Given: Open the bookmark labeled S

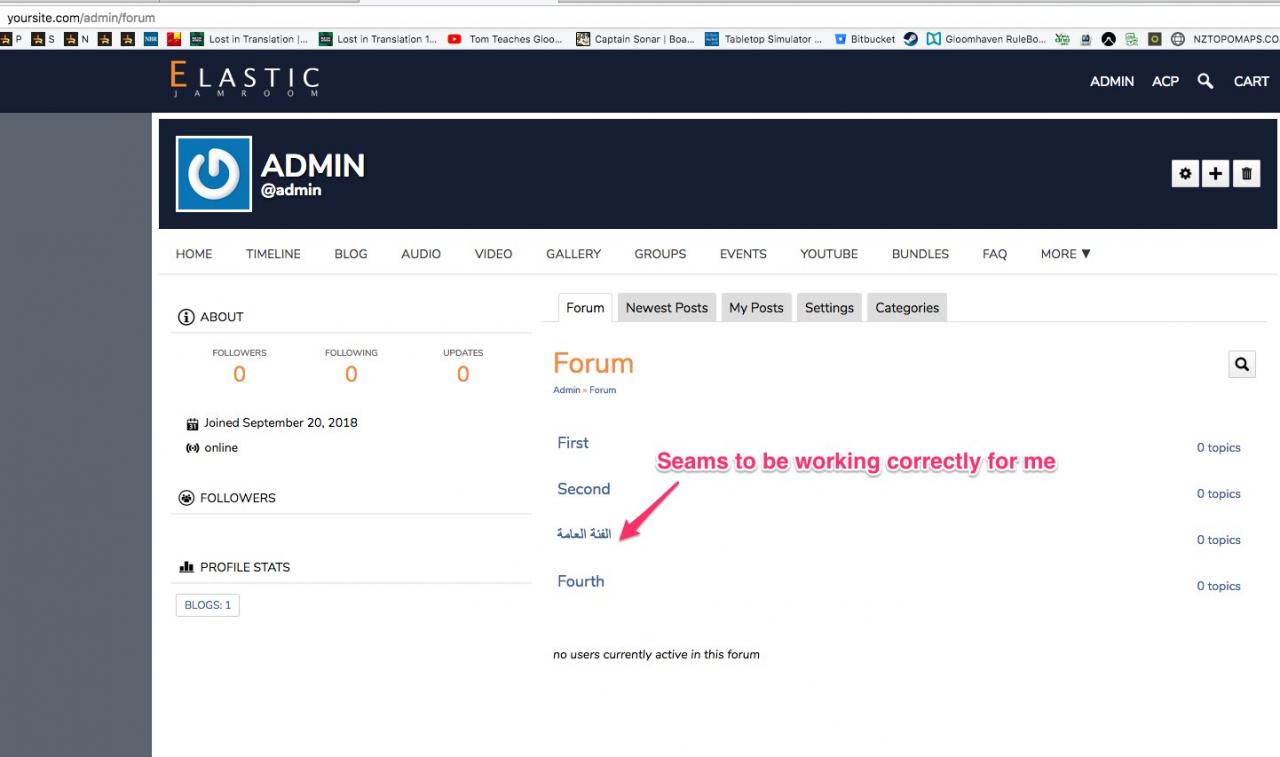Looking at the screenshot, I should [x=44, y=39].
